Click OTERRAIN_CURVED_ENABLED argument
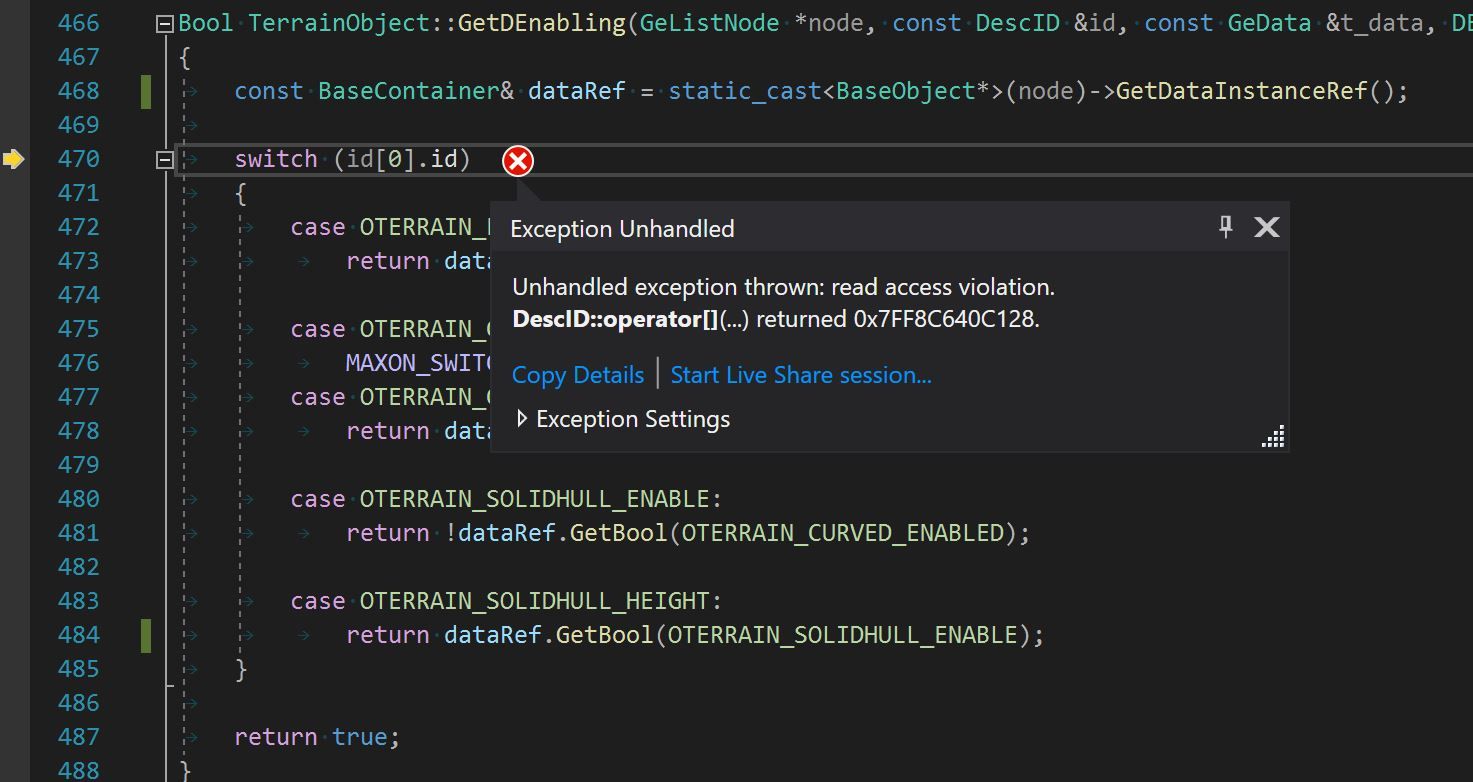The width and height of the screenshot is (1473, 782). 843,533
